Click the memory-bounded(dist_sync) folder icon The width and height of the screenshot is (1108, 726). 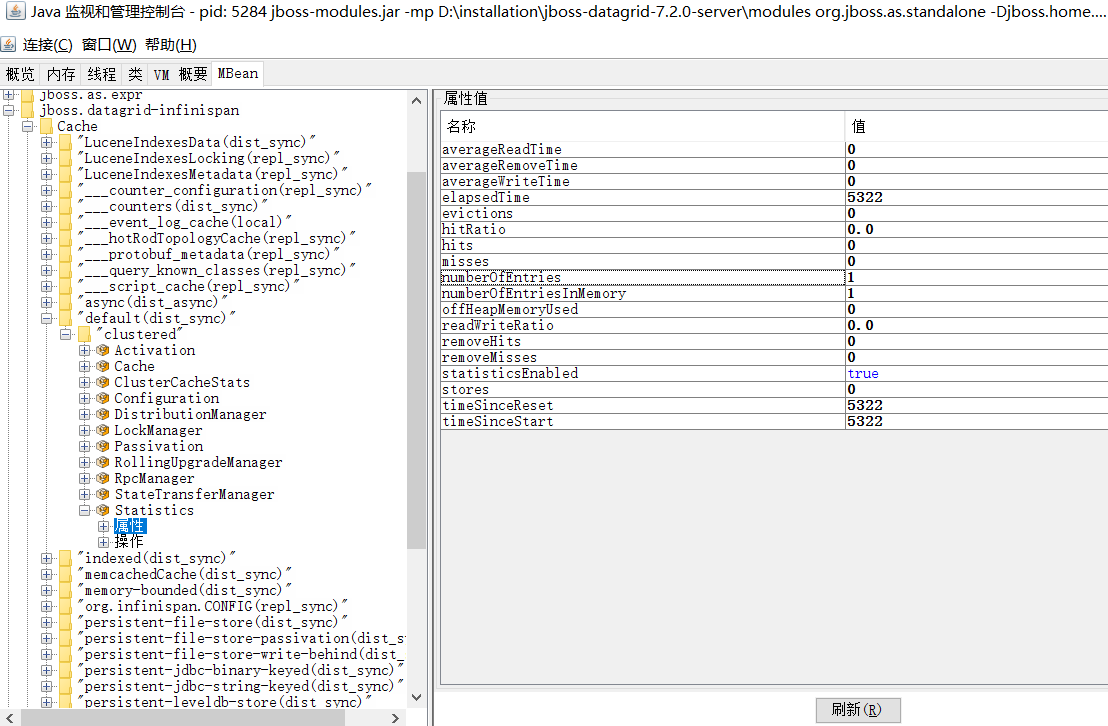click(66, 590)
